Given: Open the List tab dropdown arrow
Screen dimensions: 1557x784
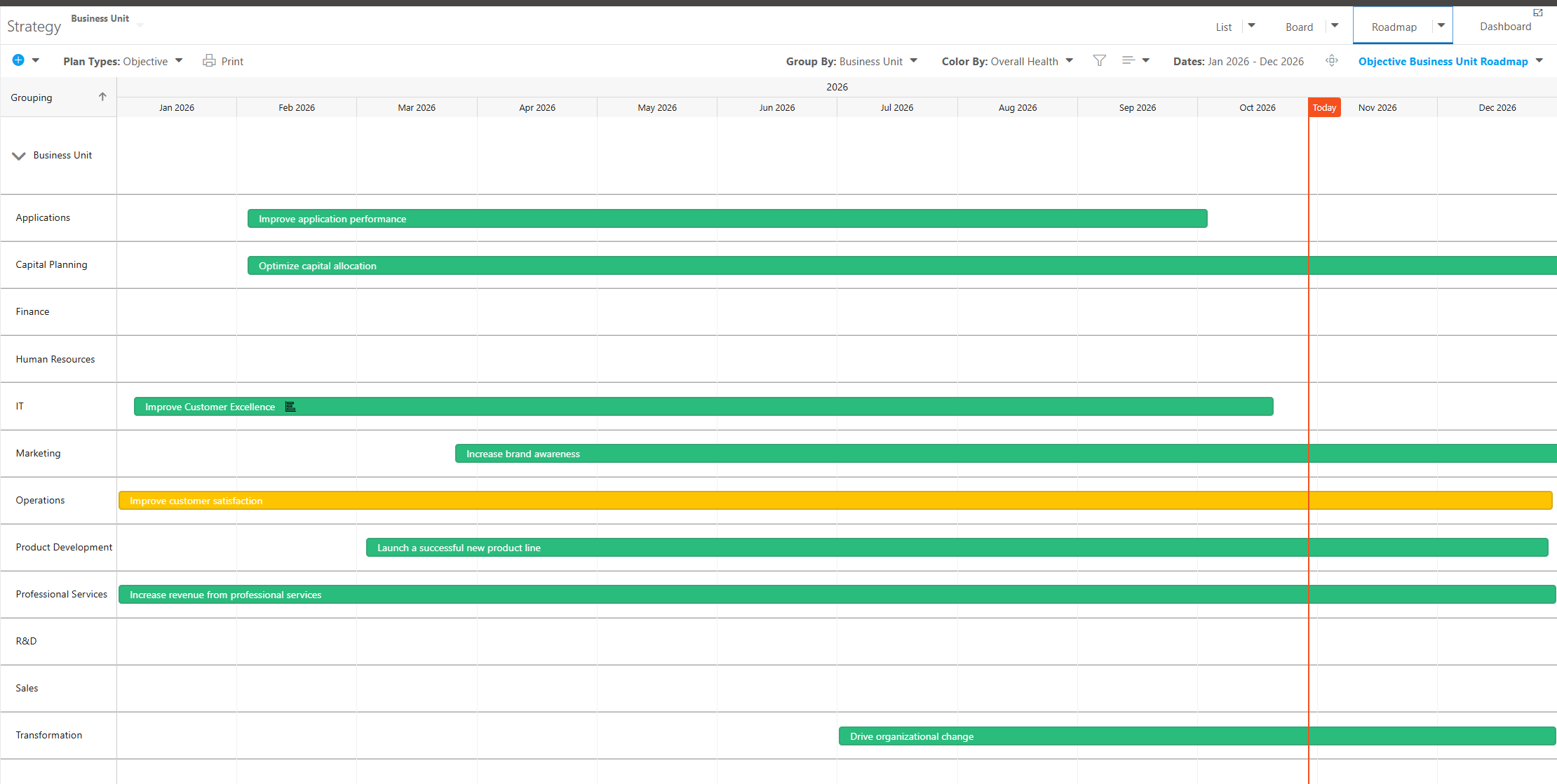Looking at the screenshot, I should pyautogui.click(x=1251, y=25).
